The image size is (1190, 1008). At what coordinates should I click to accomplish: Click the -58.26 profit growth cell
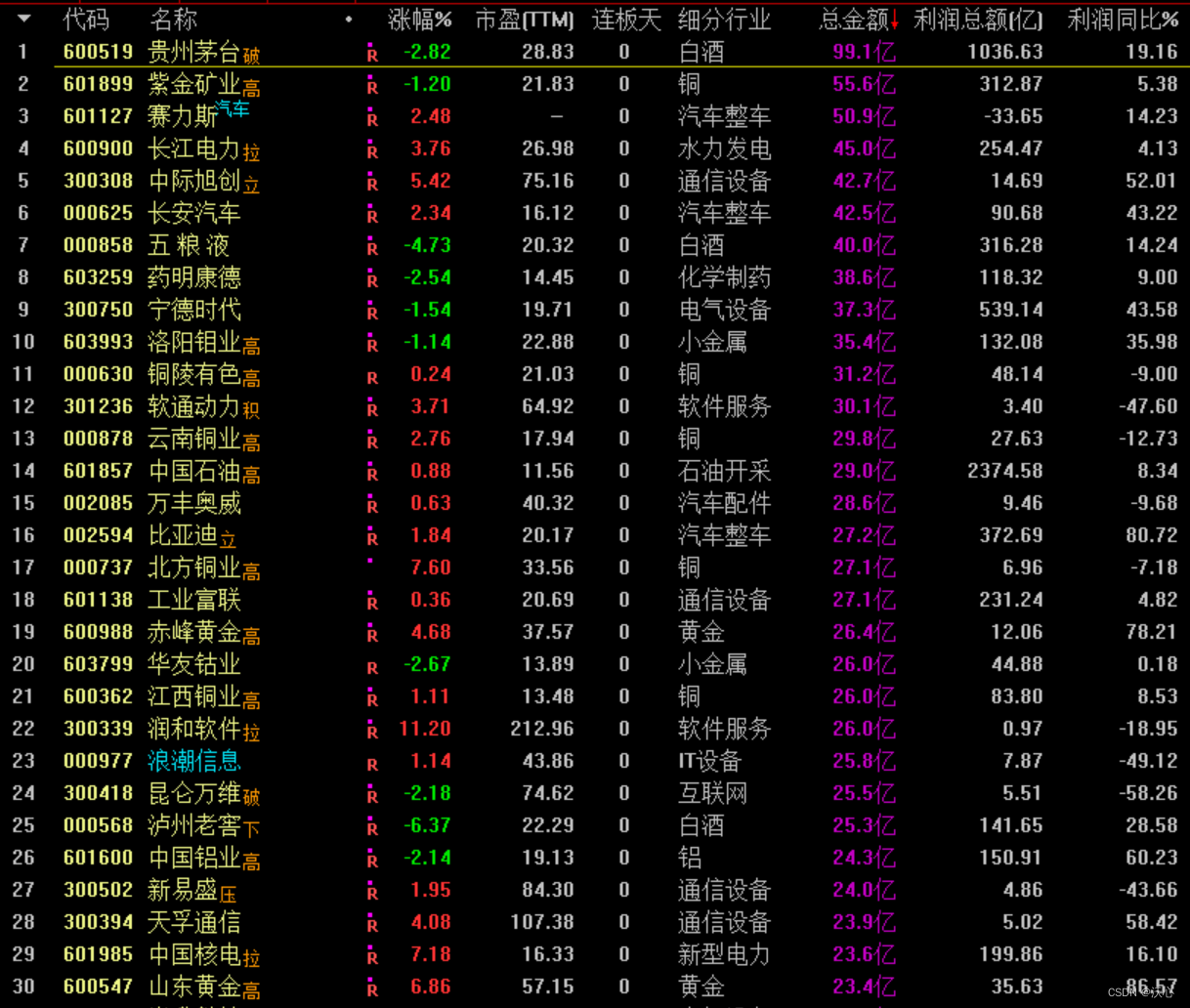(1148, 793)
